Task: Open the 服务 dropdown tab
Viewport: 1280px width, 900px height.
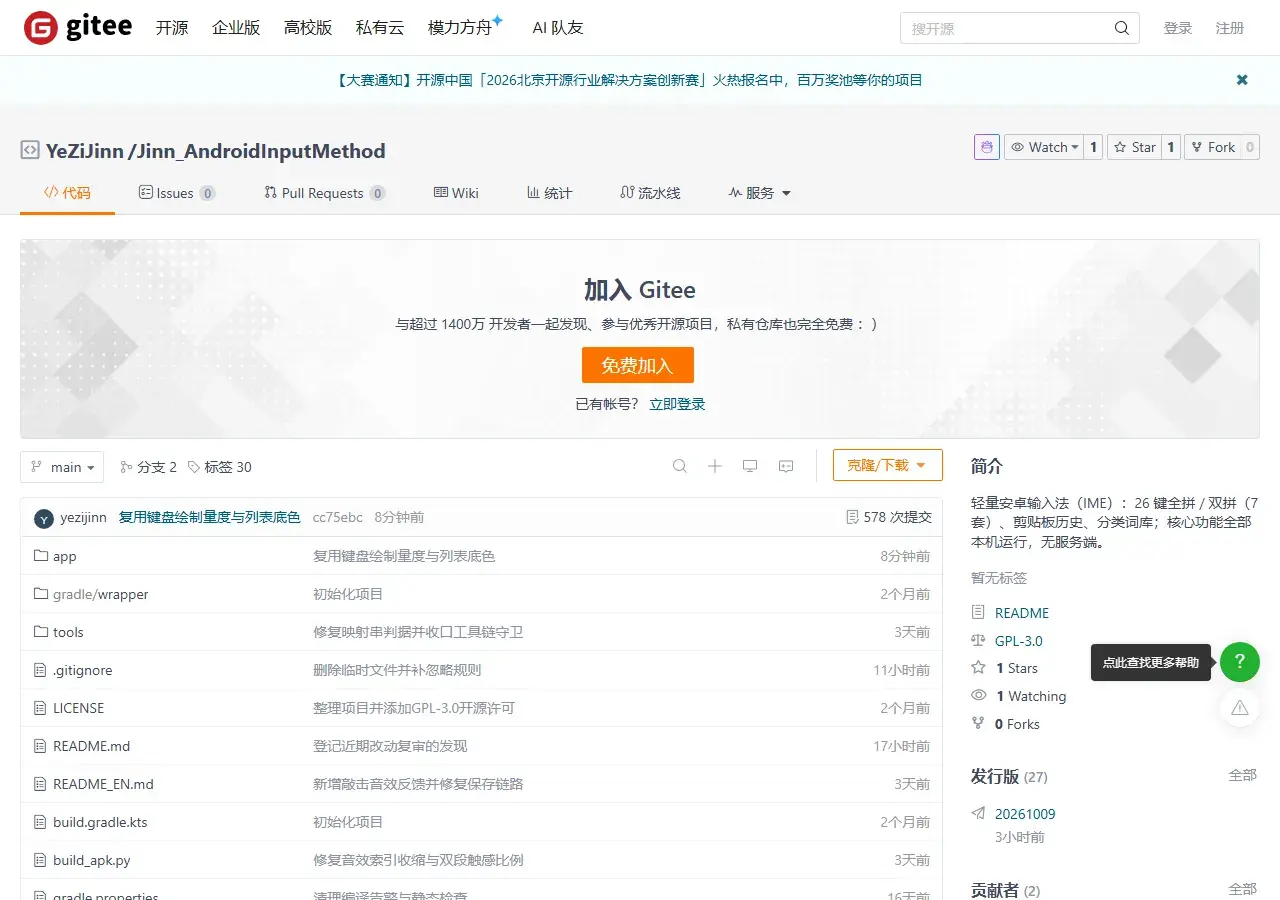Action: coord(760,193)
